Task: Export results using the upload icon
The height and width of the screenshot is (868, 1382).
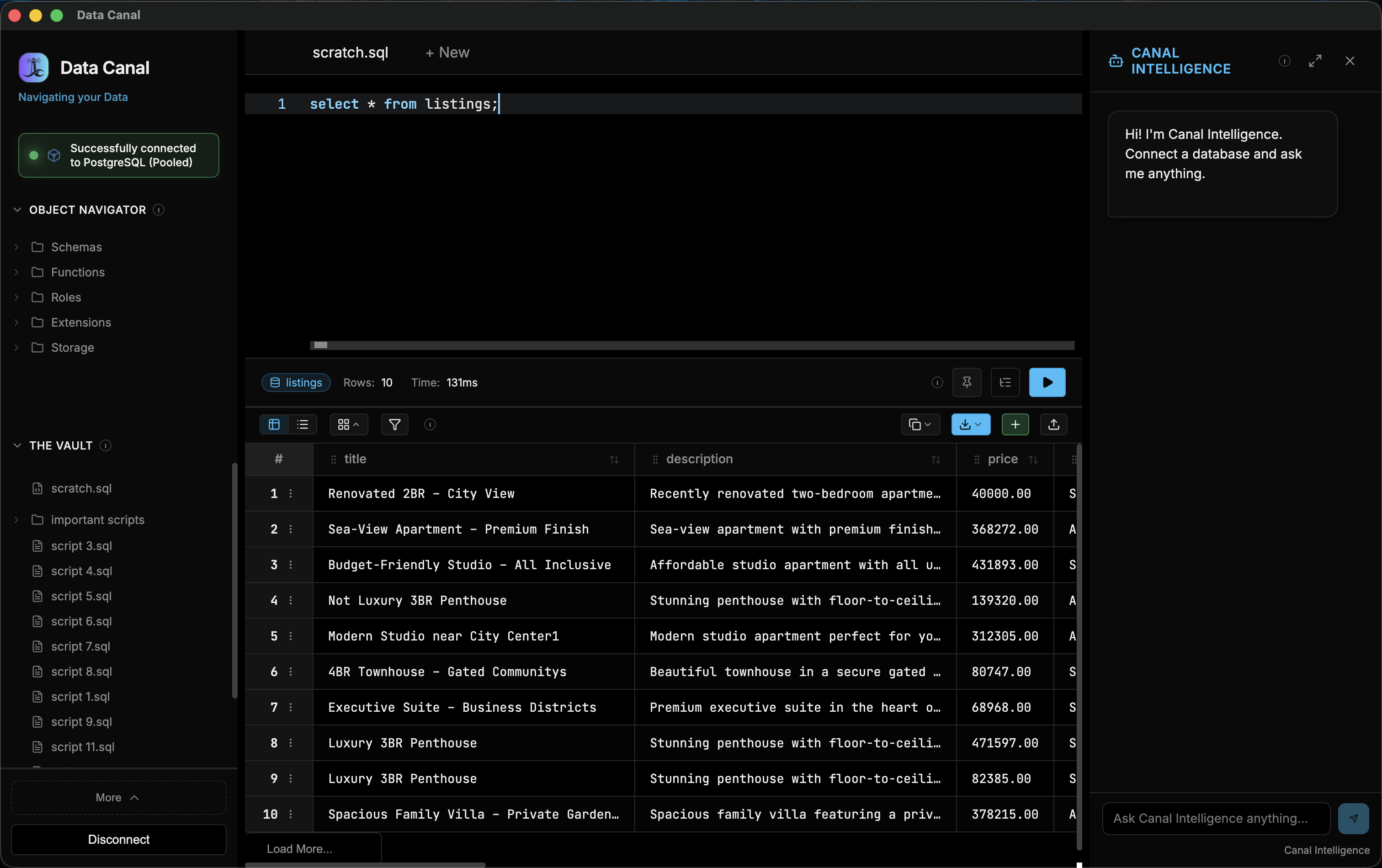Action: [1054, 424]
